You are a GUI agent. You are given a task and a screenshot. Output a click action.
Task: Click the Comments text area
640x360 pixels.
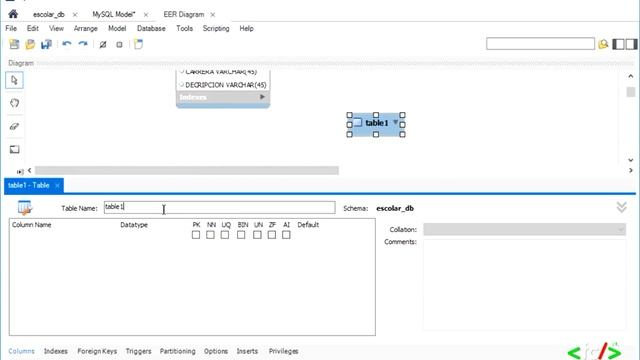coord(524,284)
